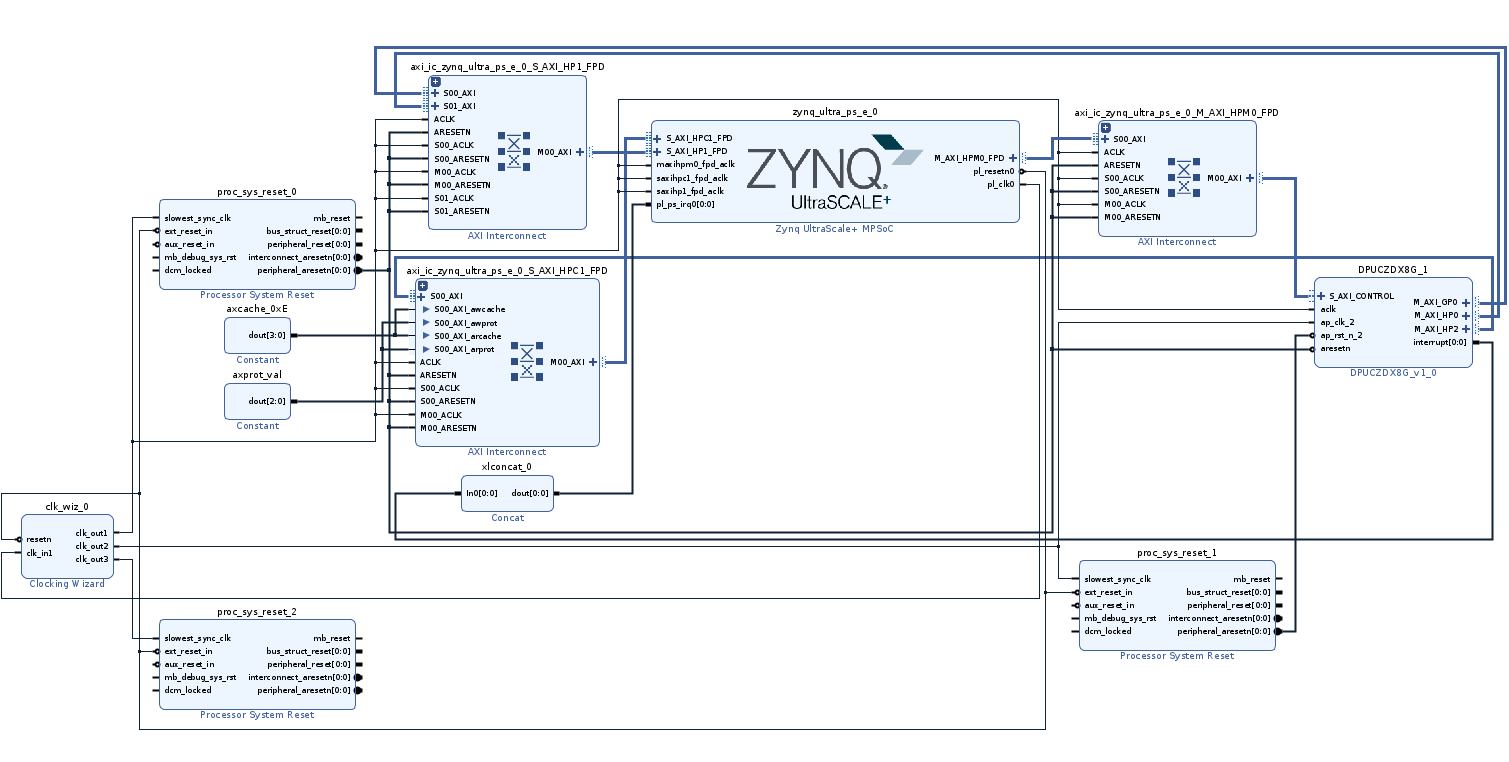1509x762 pixels.
Task: Select peripheral_aresetn[0:0] on proc_sys_reset_0
Action: point(304,270)
